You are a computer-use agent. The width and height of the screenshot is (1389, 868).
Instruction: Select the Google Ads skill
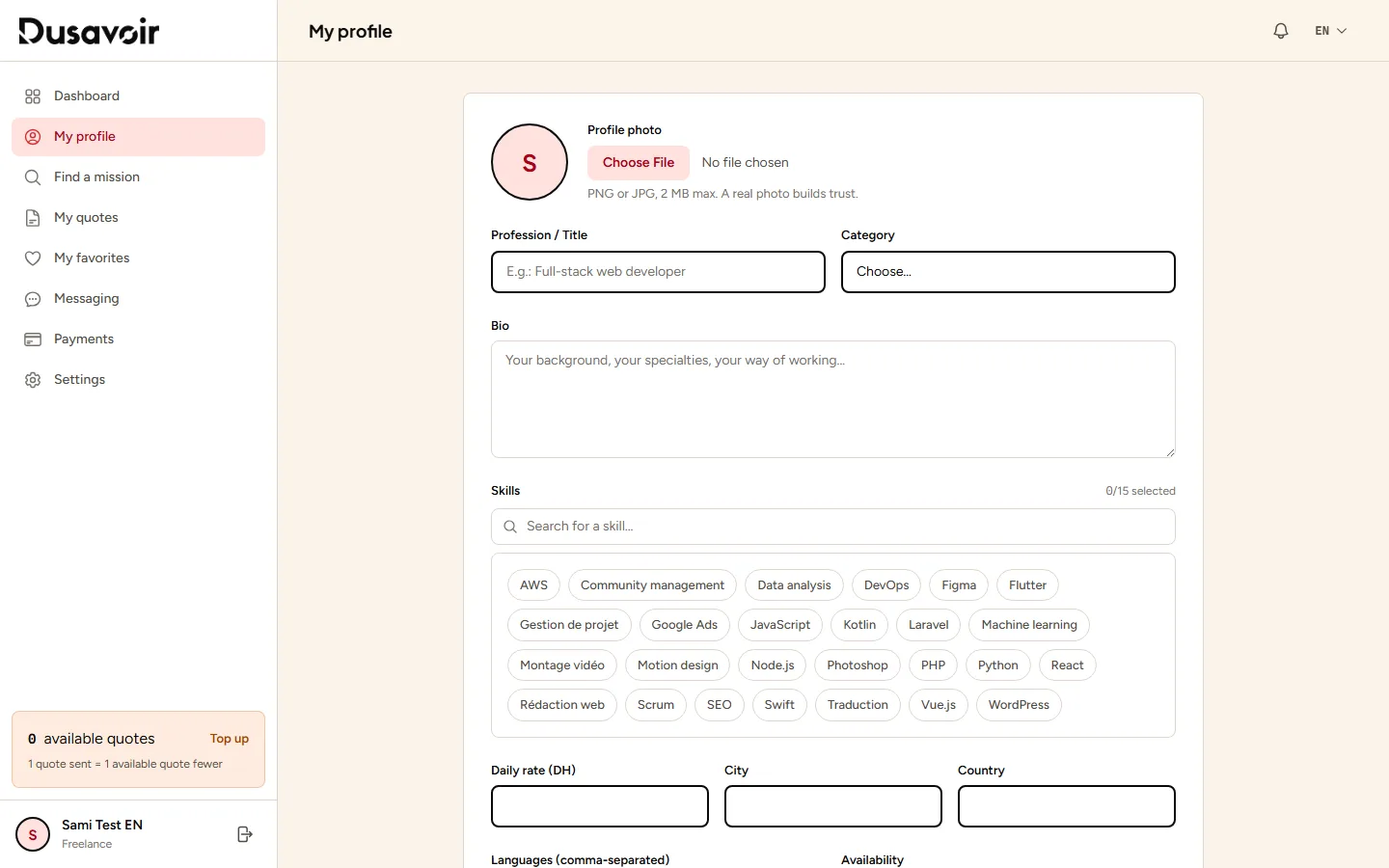[685, 625]
